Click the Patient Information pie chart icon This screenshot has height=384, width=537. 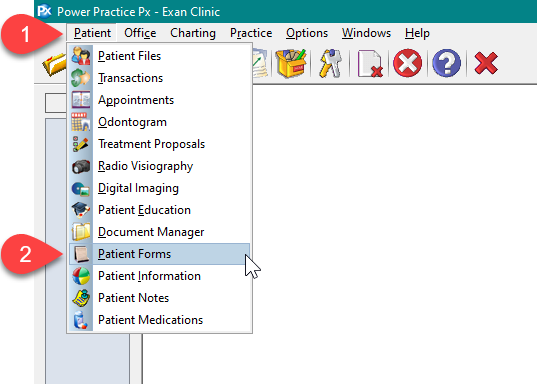tap(81, 276)
